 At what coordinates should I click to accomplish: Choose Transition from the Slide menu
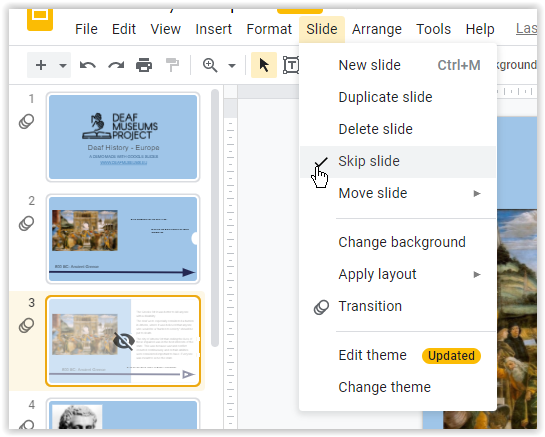(x=398, y=306)
